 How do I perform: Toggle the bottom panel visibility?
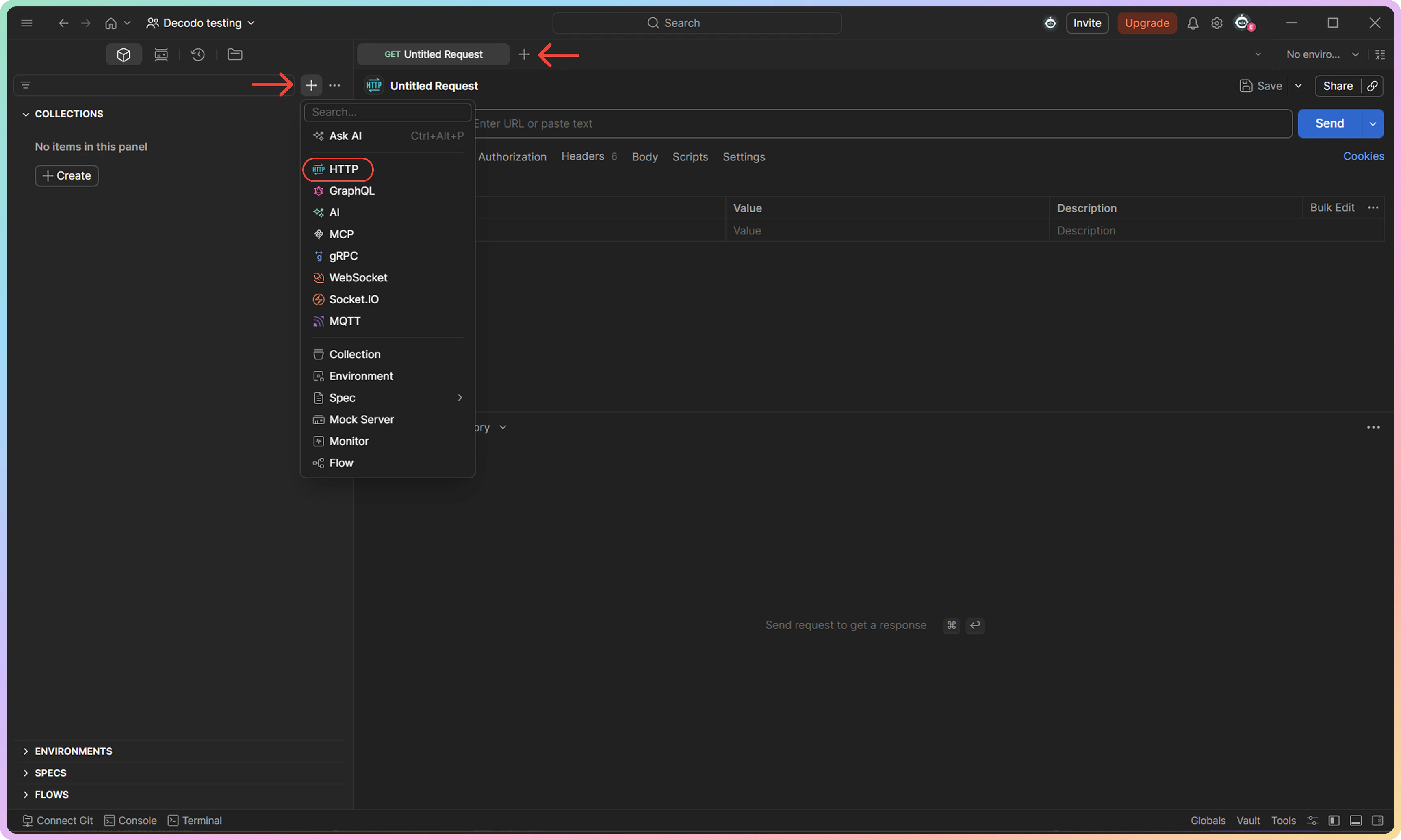(1356, 820)
